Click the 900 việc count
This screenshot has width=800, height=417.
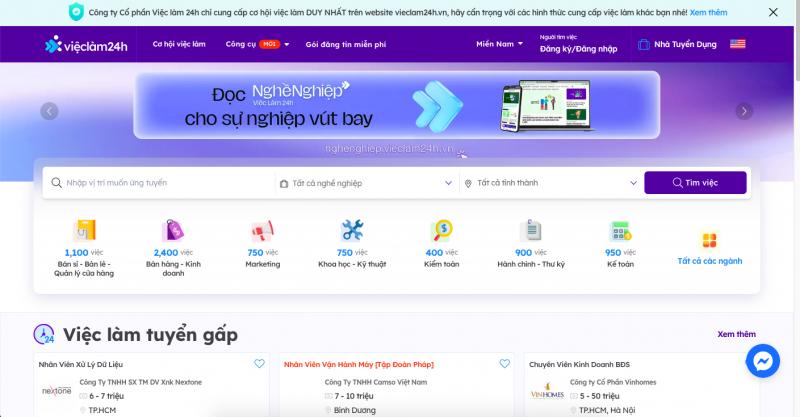(531, 253)
